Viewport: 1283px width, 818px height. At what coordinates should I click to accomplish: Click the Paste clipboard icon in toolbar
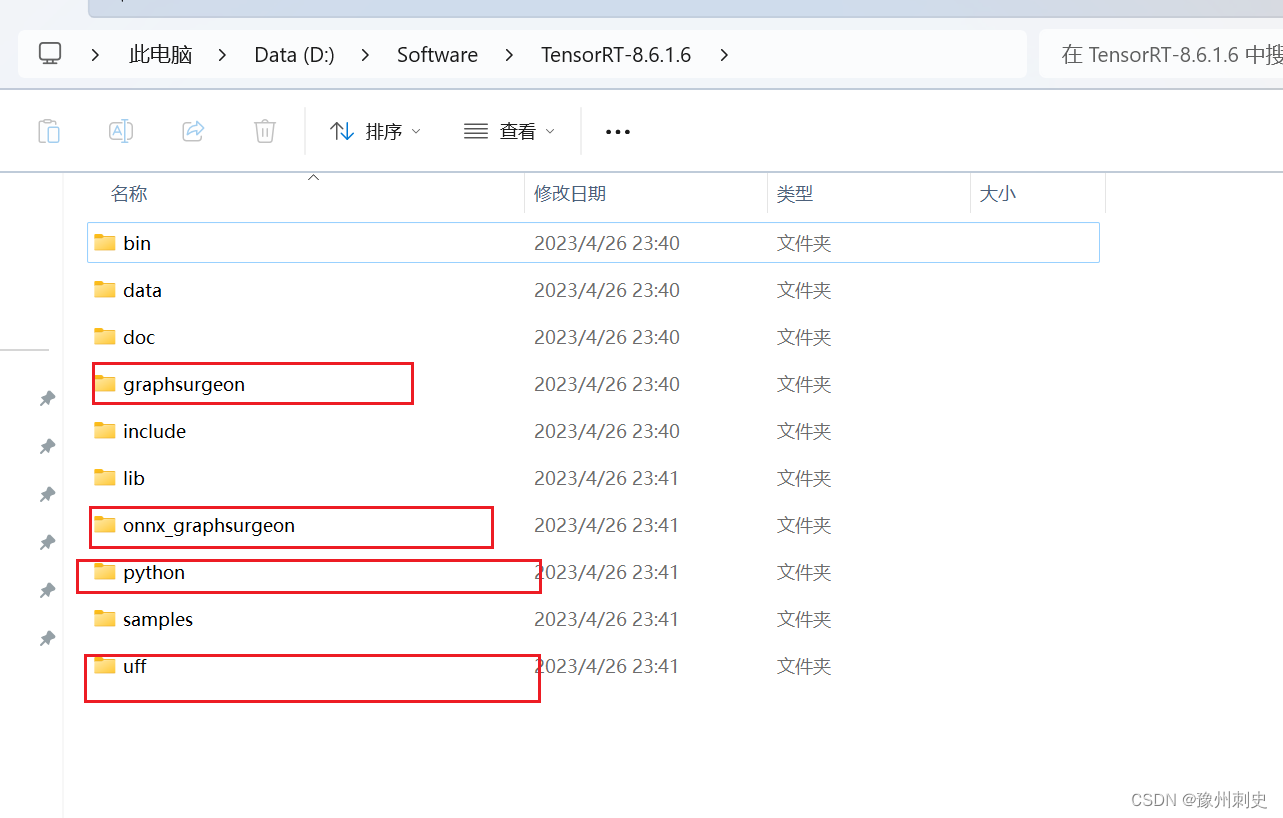tap(48, 131)
